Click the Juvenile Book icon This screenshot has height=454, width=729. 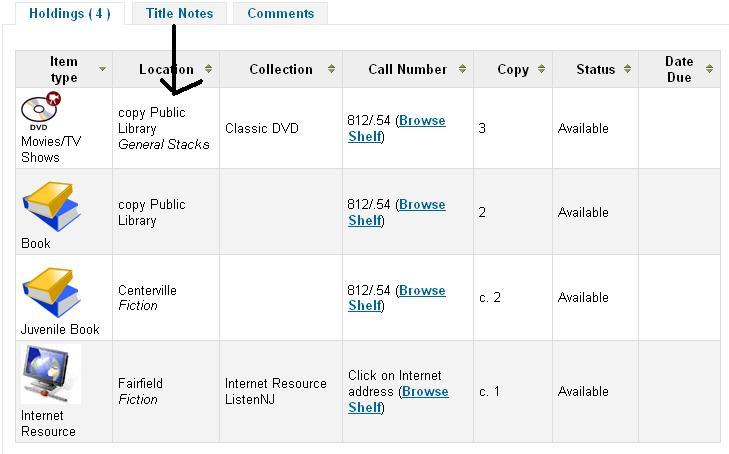click(51, 293)
